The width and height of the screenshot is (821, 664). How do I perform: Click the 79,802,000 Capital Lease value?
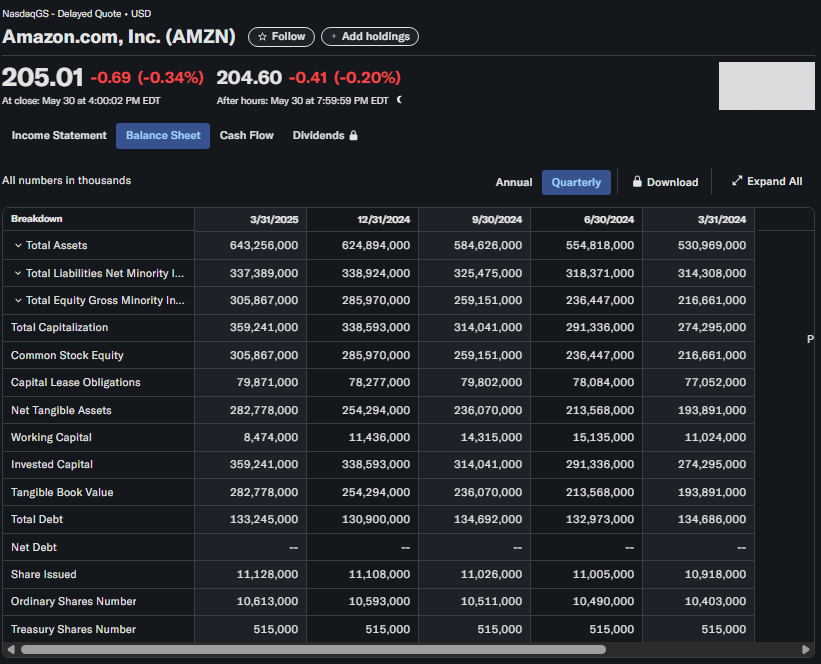pos(491,382)
